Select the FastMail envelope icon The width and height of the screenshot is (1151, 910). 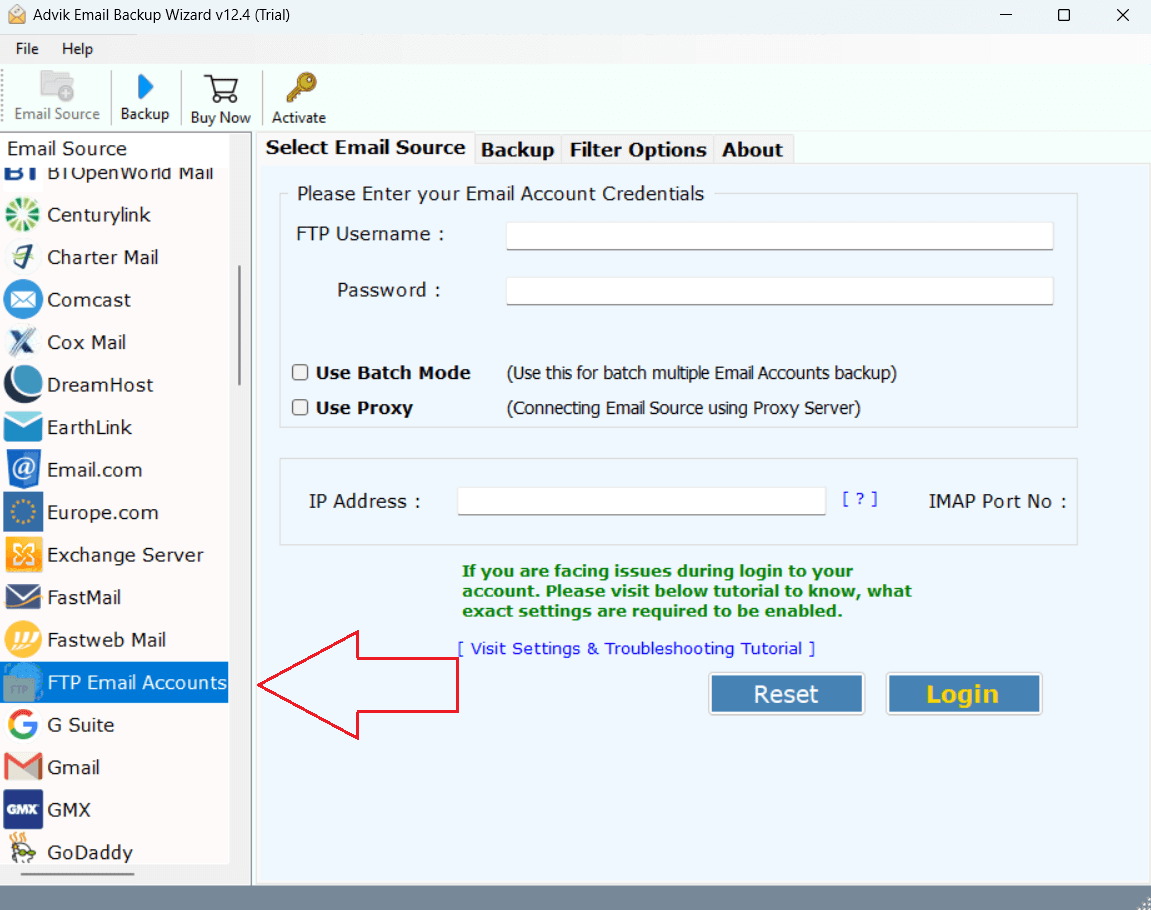pyautogui.click(x=22, y=597)
